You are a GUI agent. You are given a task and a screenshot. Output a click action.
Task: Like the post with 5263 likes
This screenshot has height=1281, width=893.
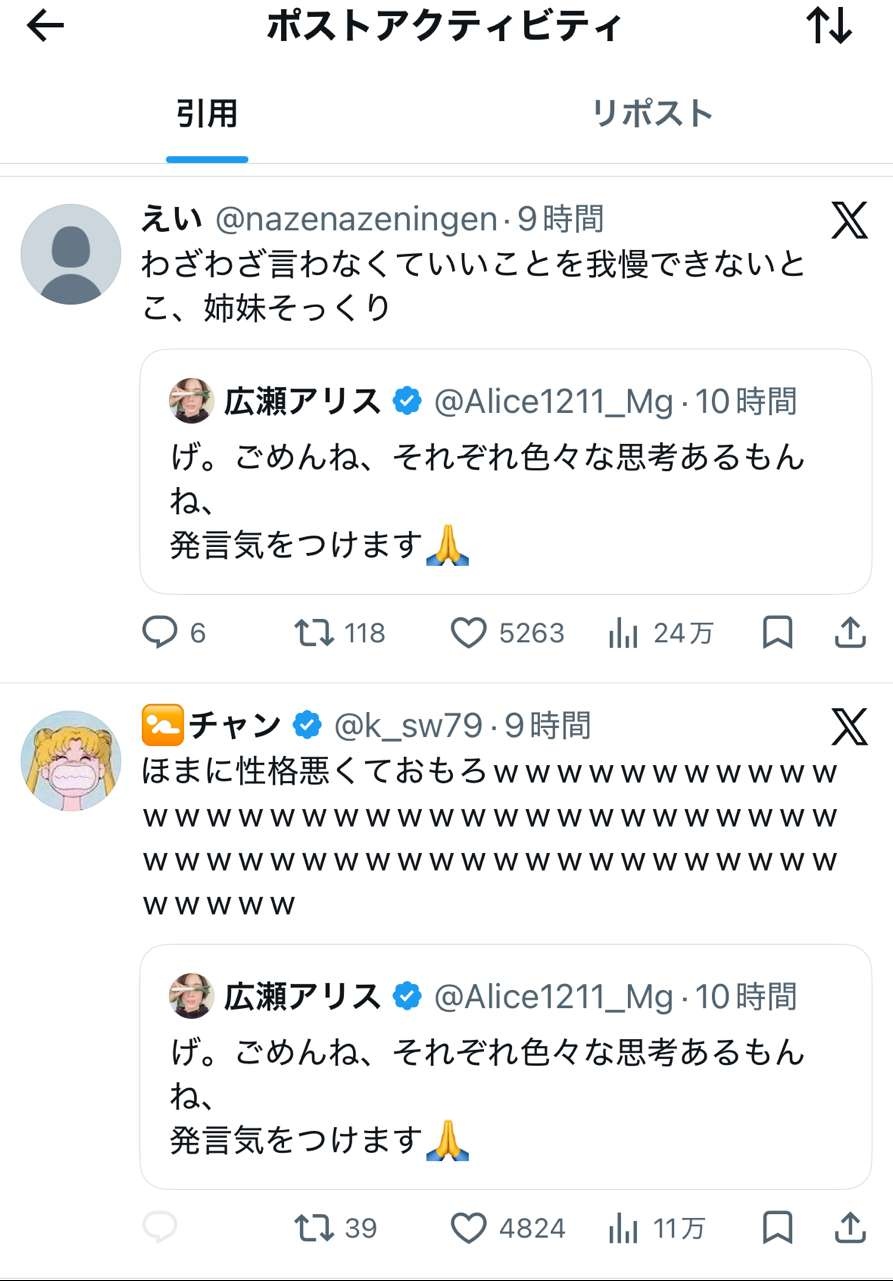pyautogui.click(x=468, y=632)
